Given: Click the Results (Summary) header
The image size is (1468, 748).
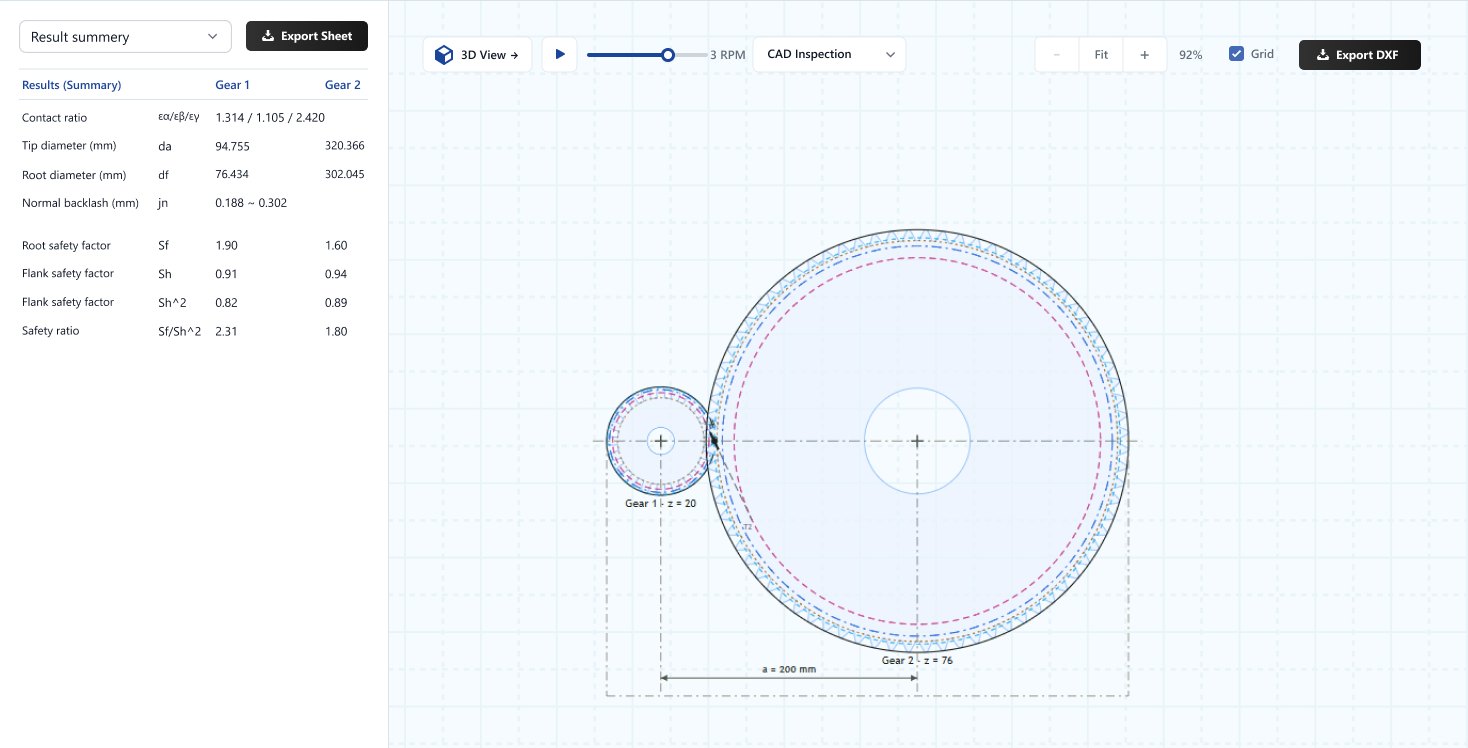Looking at the screenshot, I should [x=71, y=85].
